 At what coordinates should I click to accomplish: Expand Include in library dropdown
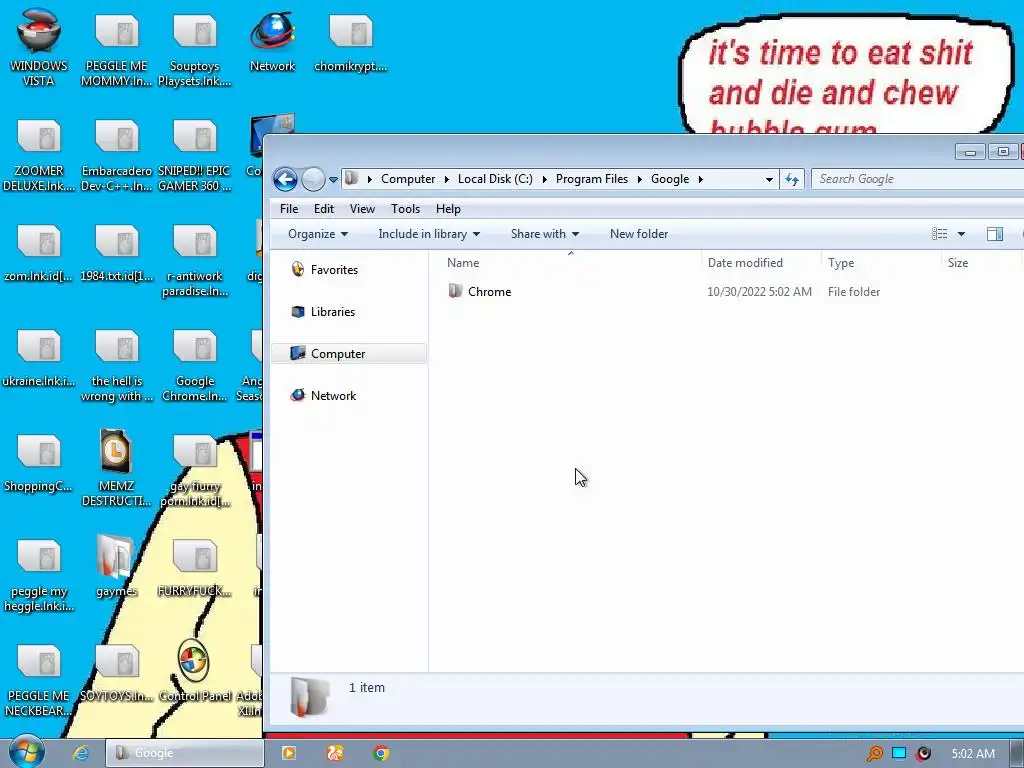point(429,234)
